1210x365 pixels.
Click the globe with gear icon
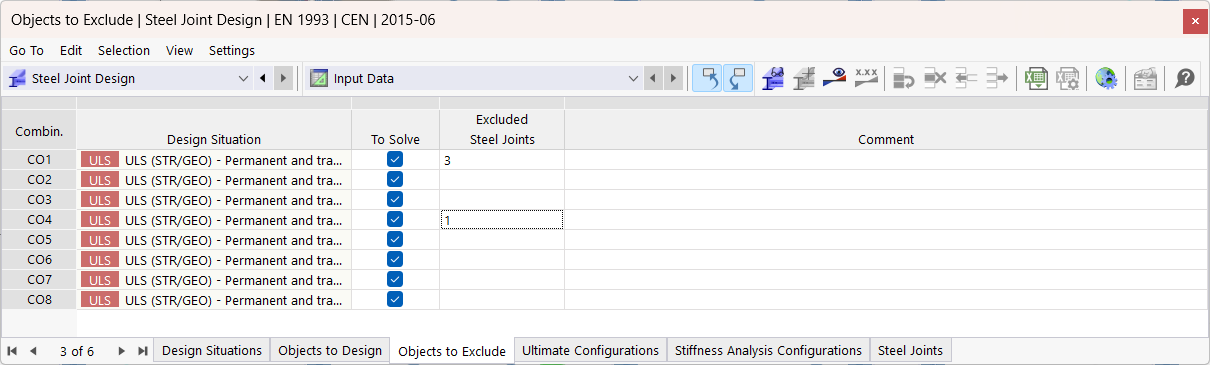[x=1106, y=78]
